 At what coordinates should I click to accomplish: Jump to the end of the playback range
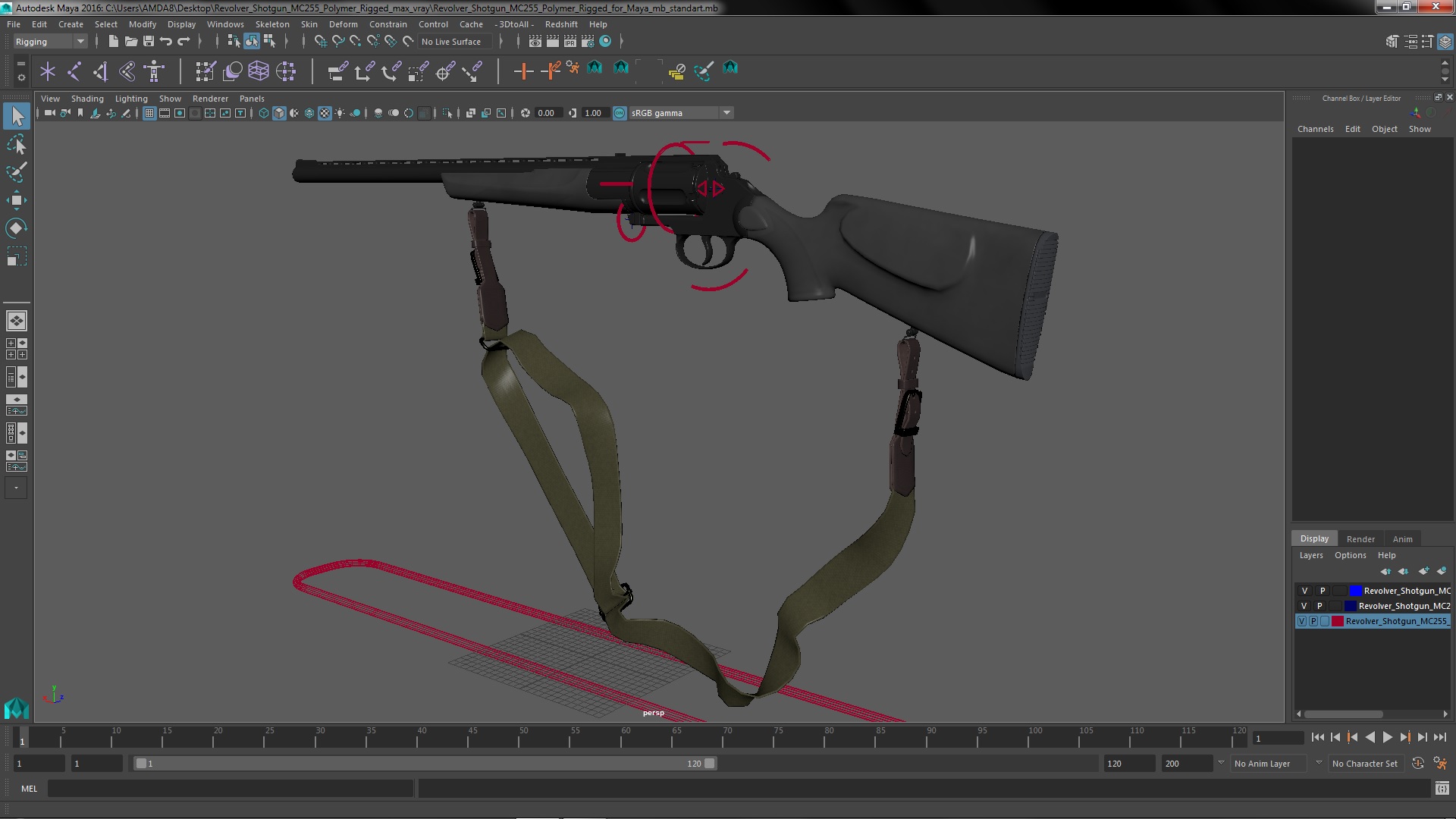point(1439,737)
